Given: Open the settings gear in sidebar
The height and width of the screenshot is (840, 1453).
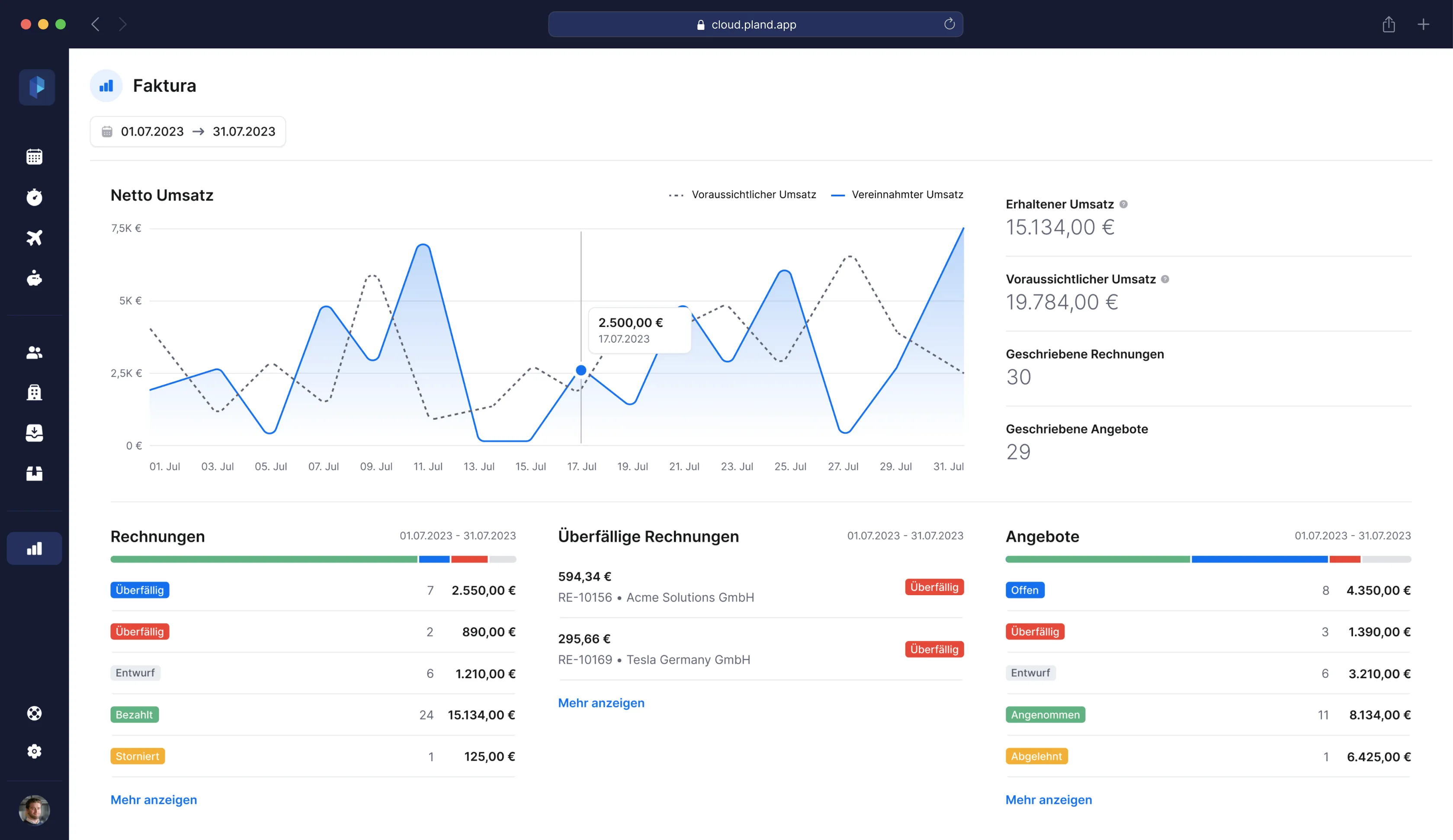Looking at the screenshot, I should click(x=34, y=751).
